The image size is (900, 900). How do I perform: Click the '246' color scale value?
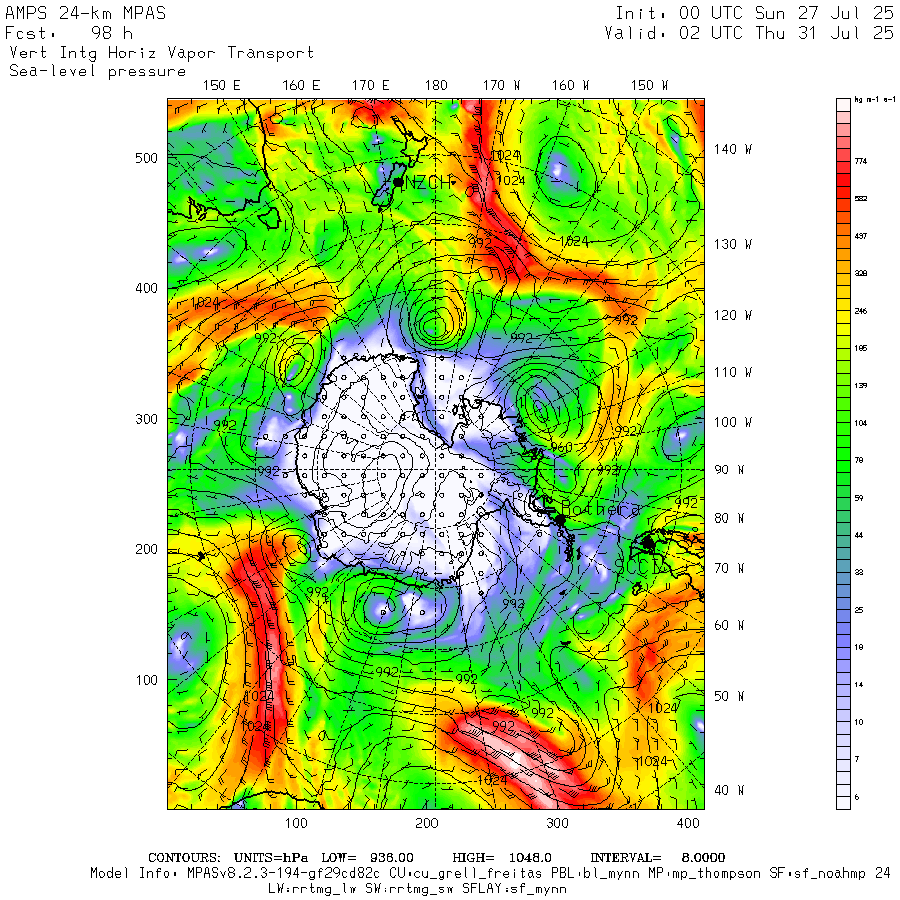[860, 311]
